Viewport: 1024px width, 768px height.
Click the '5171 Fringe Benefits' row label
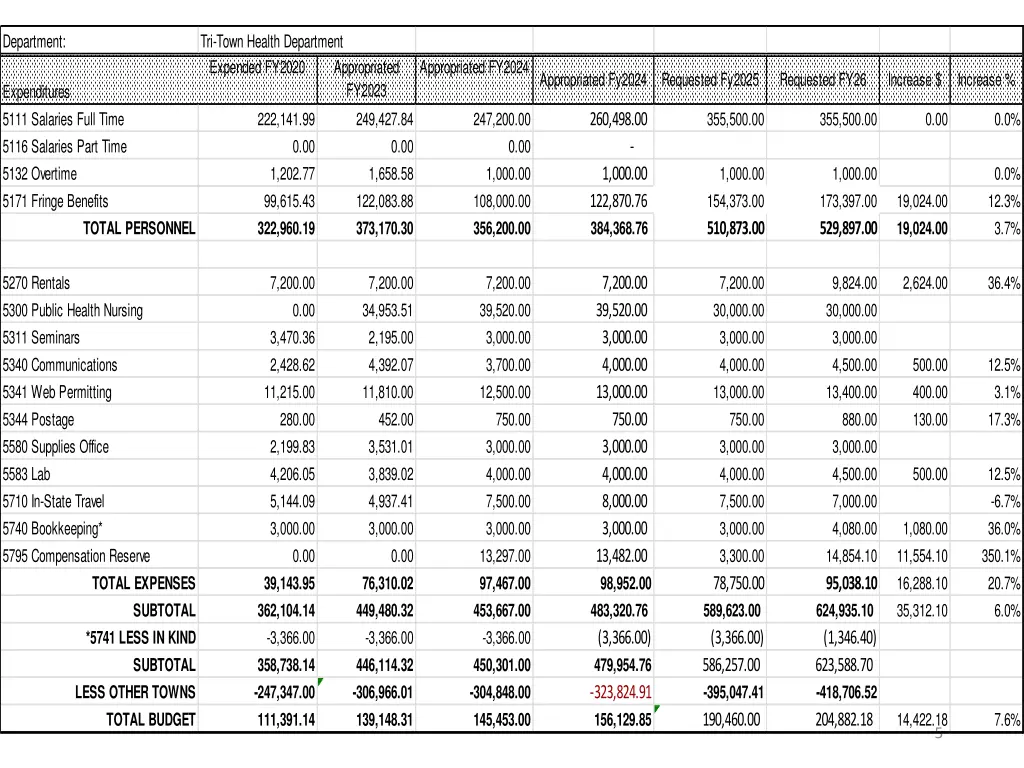[x=56, y=202]
